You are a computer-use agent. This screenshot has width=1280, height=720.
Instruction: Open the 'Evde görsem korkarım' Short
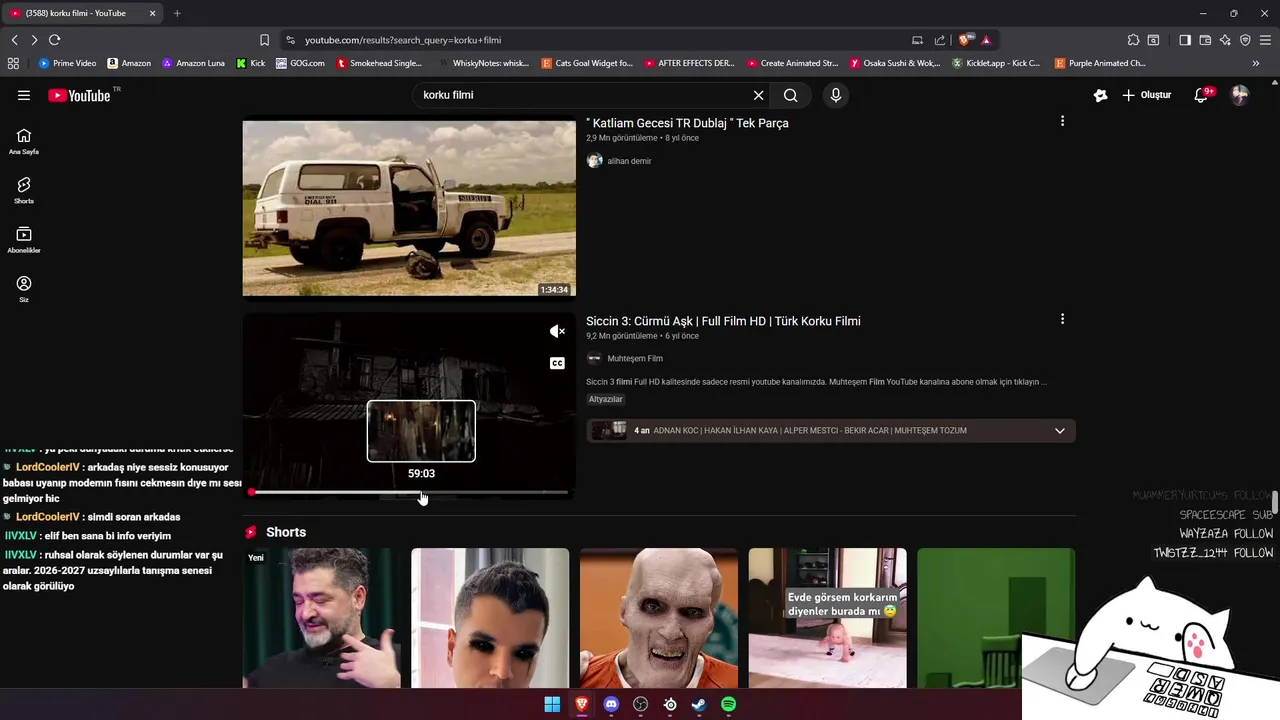828,618
